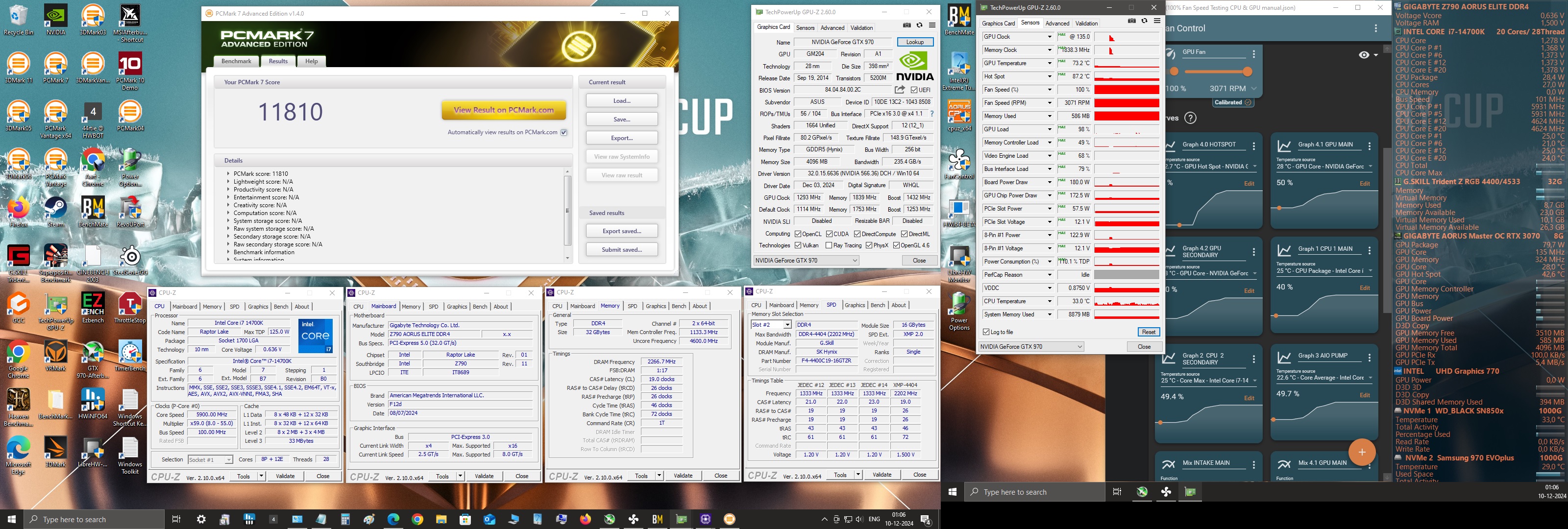Open Ezbench desktop shortcut
This screenshot has height=529, width=1568.
tap(93, 308)
